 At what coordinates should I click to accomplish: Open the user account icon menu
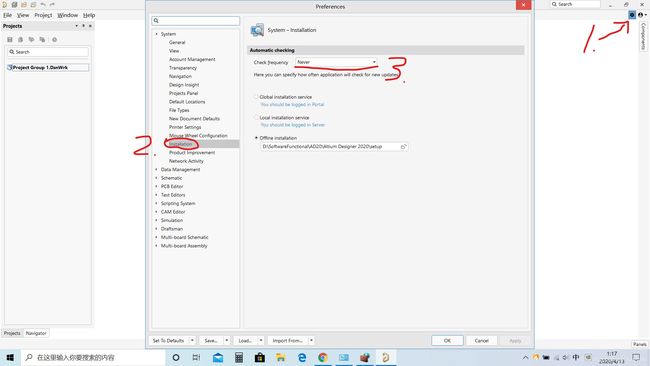tap(642, 15)
